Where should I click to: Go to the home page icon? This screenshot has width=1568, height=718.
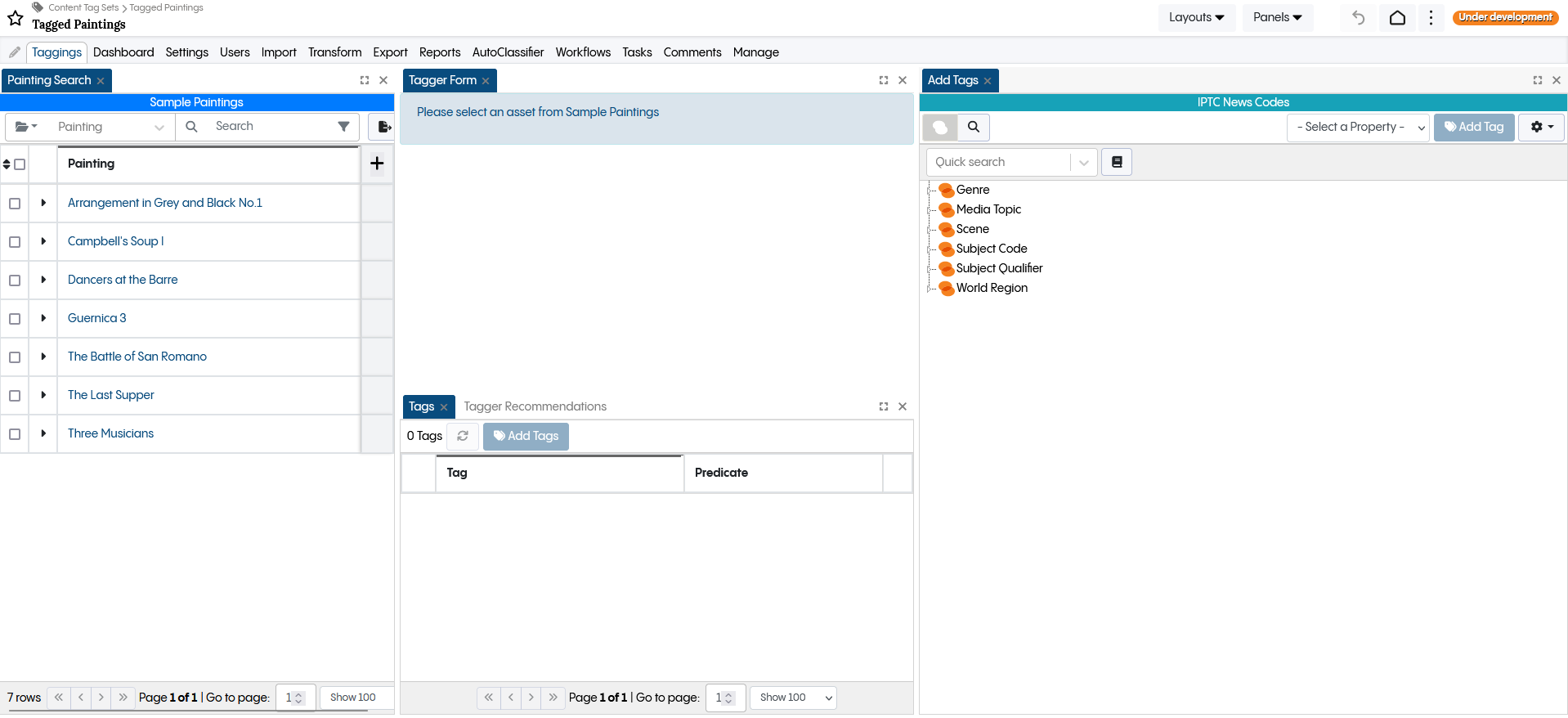1397,18
